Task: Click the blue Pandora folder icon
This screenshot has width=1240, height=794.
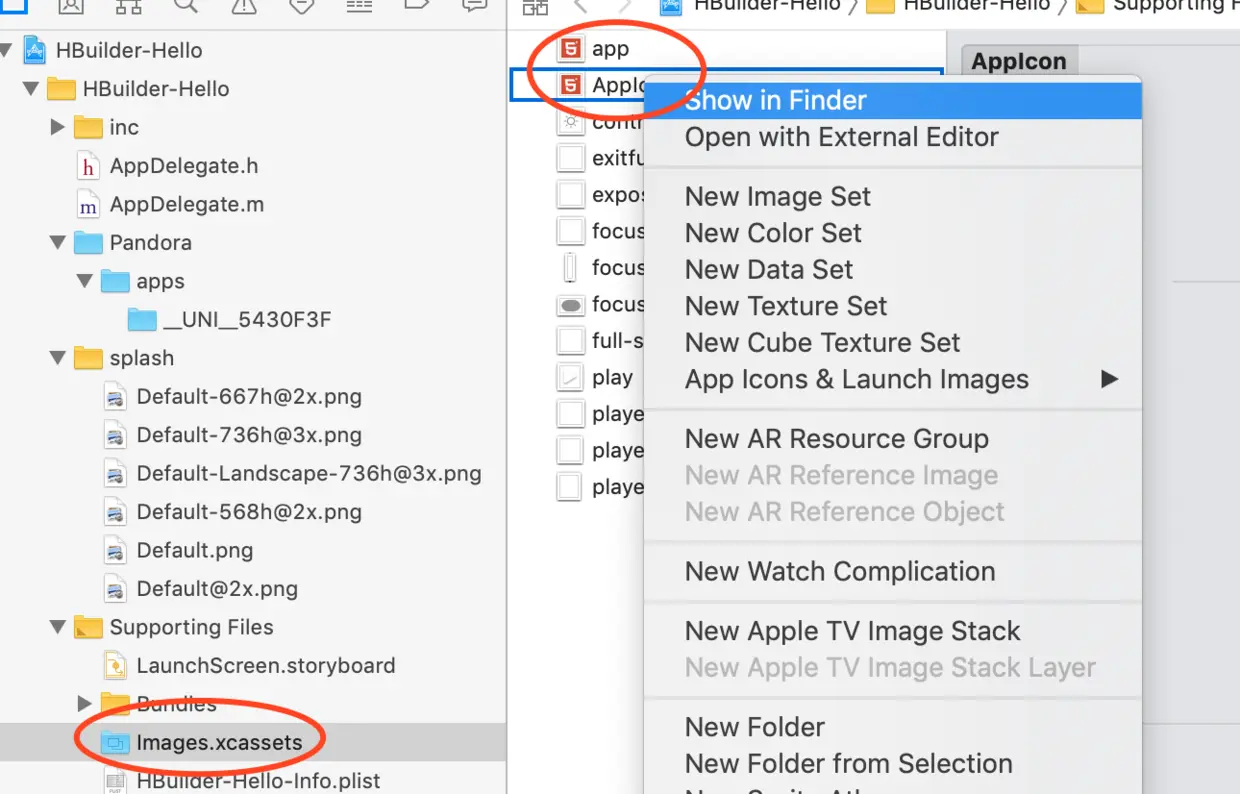Action: (88, 243)
